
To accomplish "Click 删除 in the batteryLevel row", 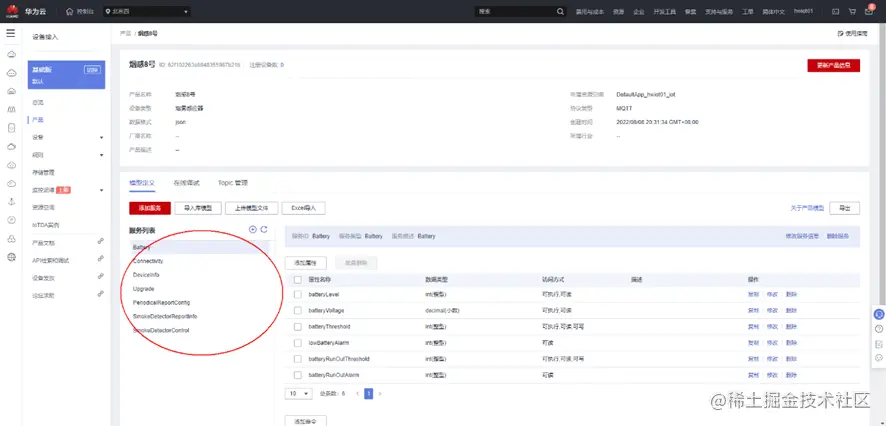I will click(x=791, y=294).
